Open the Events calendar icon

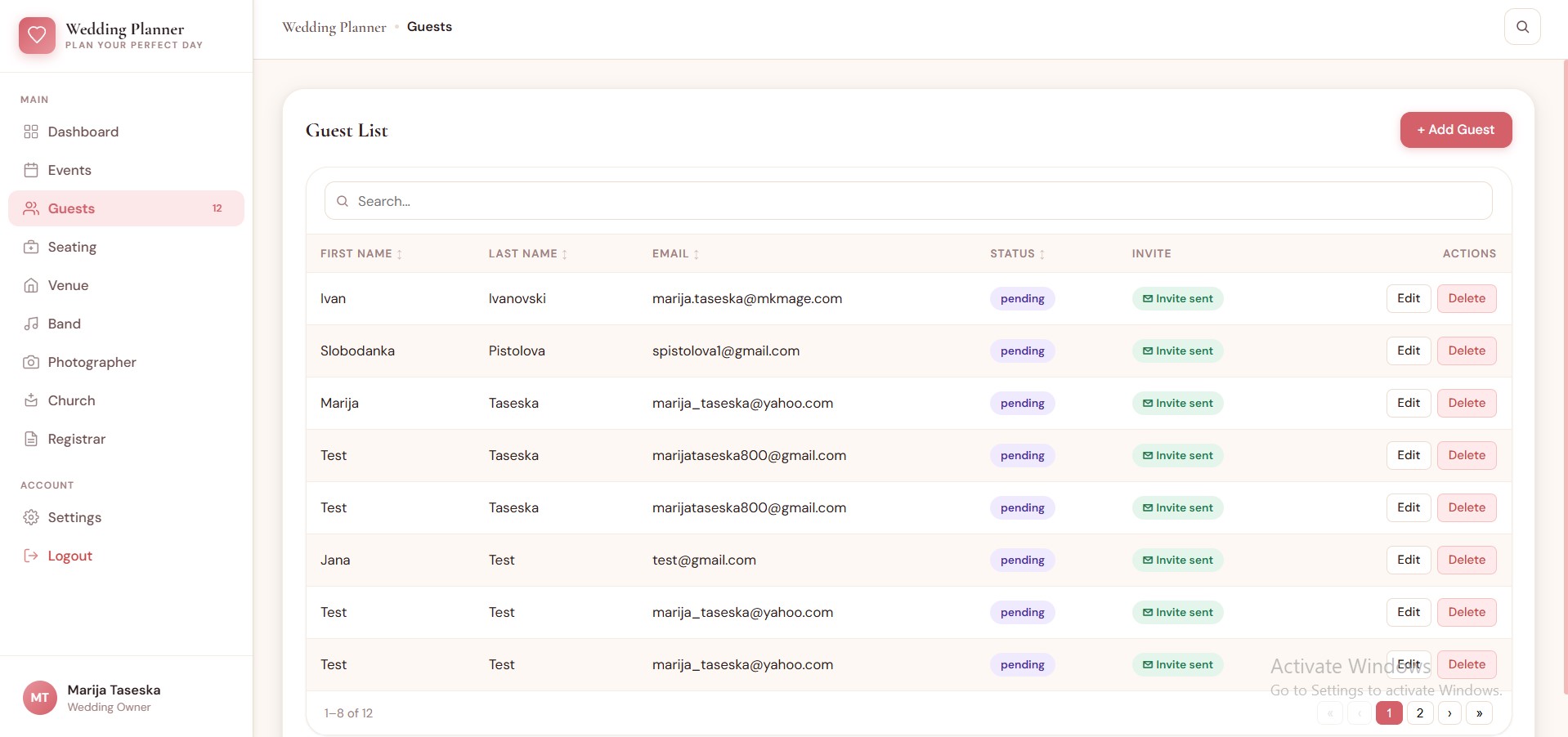31,170
